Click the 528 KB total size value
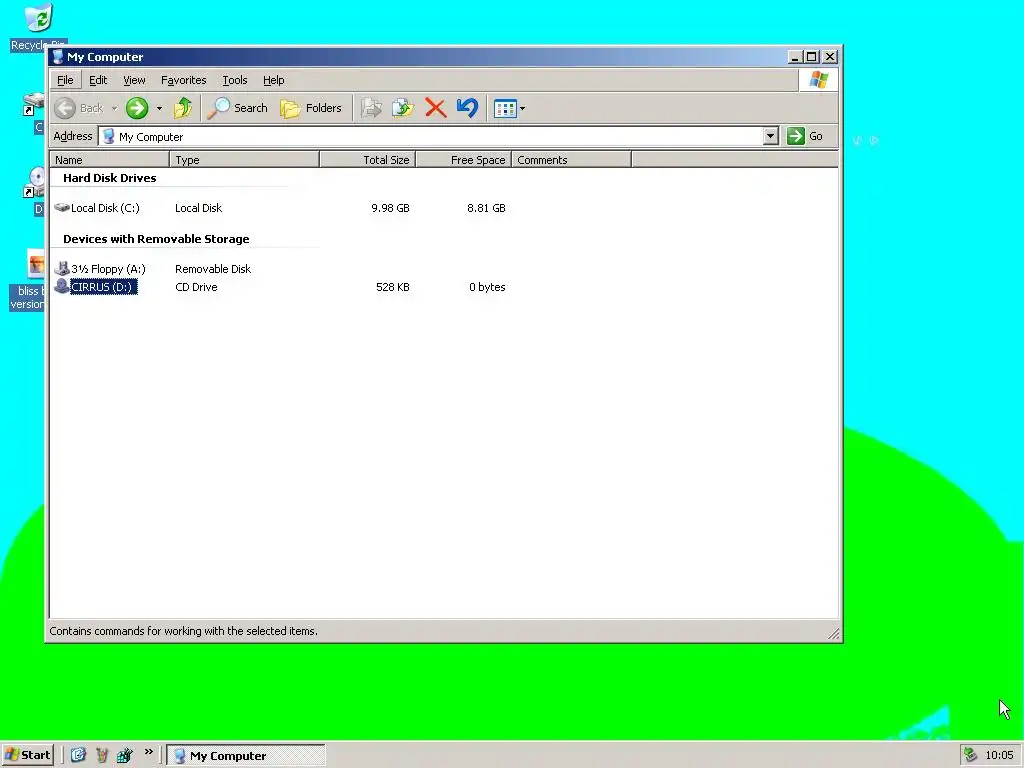This screenshot has height=768, width=1024. click(x=393, y=287)
